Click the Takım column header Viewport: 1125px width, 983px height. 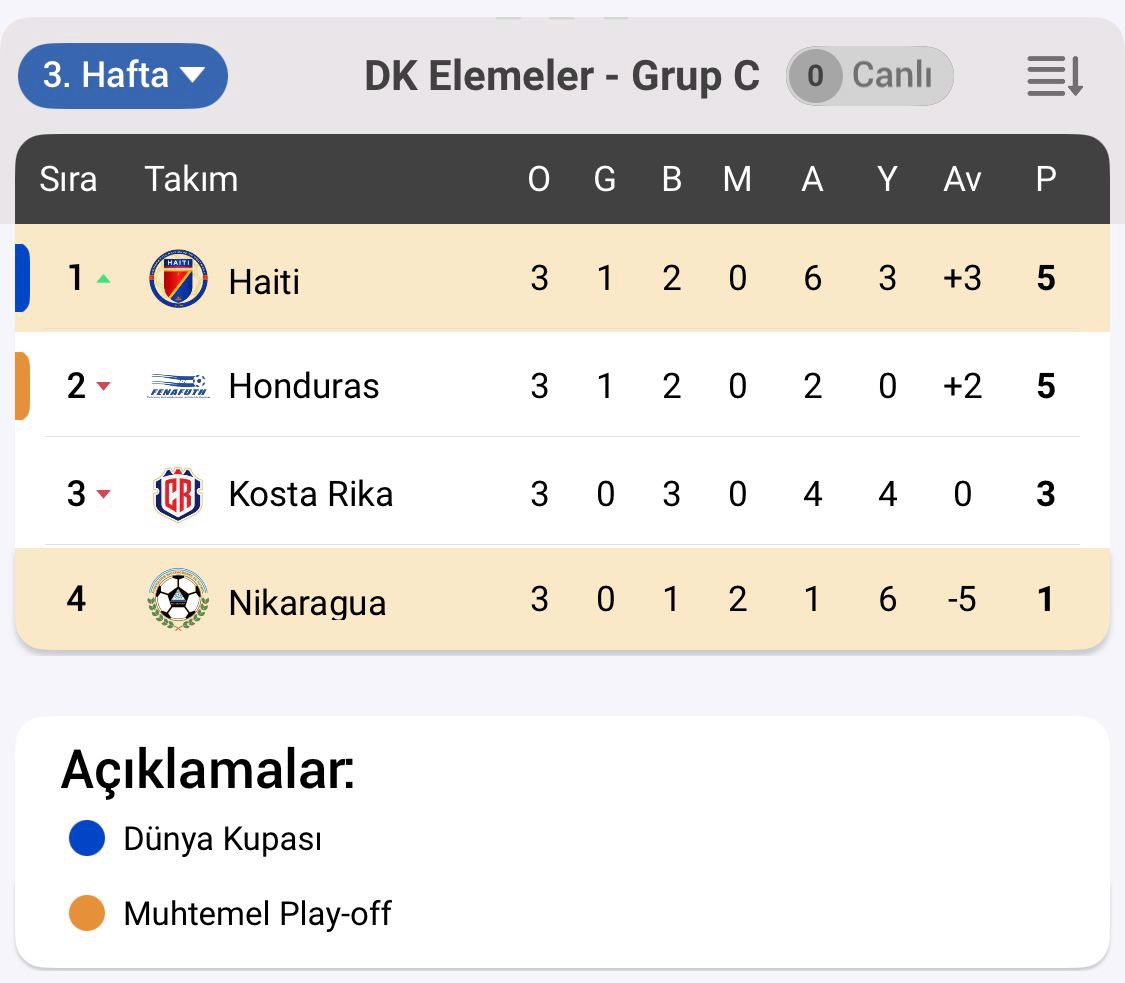point(191,179)
